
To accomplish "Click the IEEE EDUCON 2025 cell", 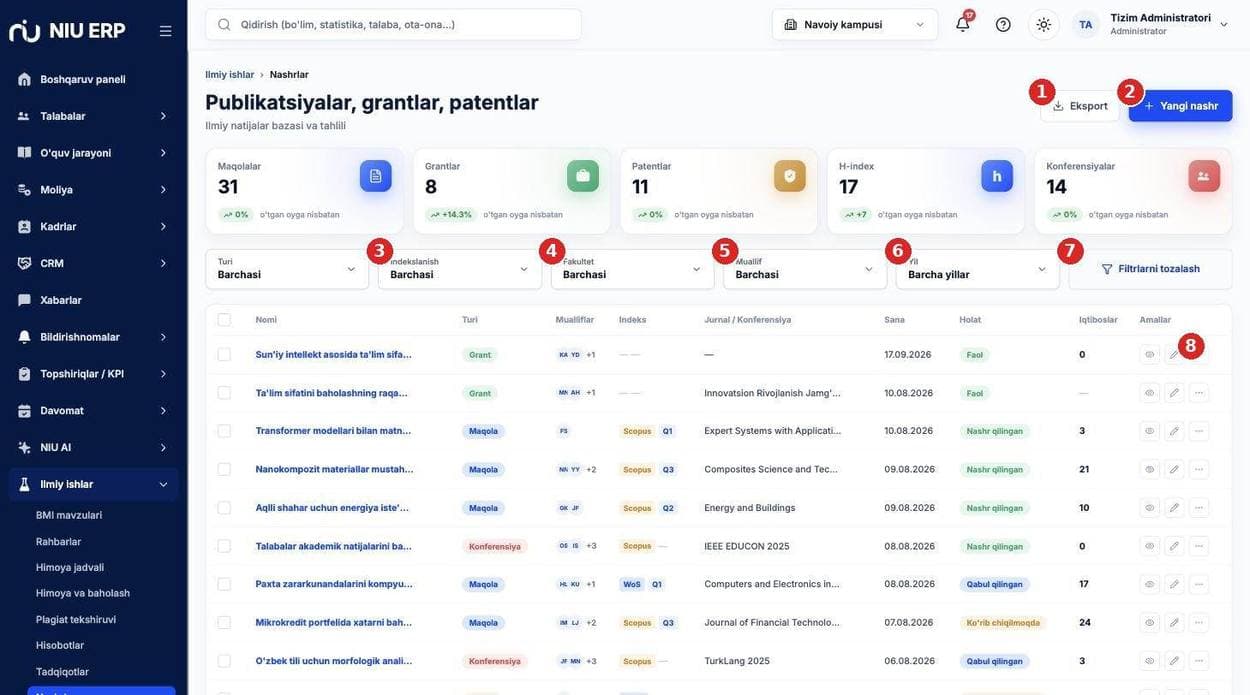I will tap(747, 546).
